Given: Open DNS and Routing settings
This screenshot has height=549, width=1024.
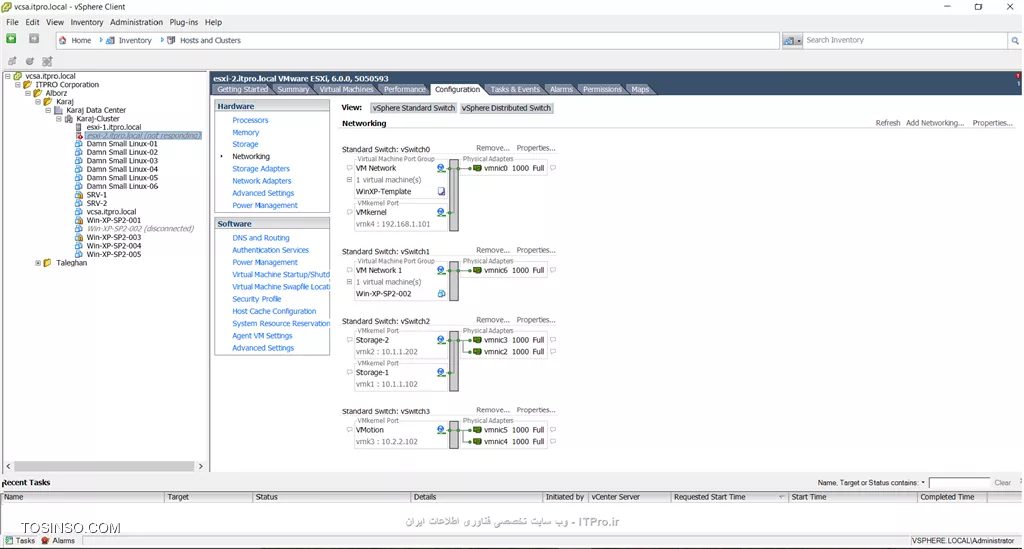Looking at the screenshot, I should pos(261,238).
